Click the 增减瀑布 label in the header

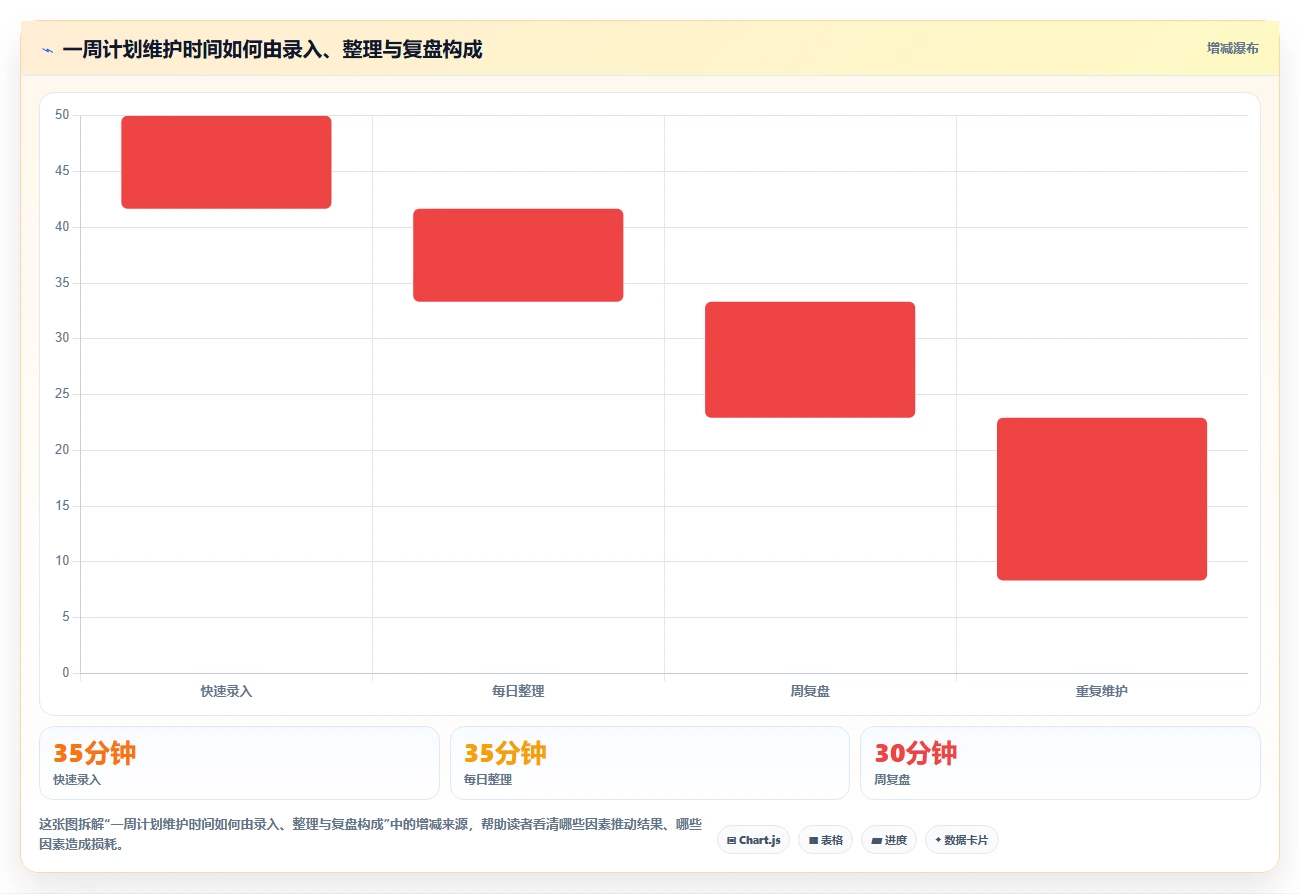tap(1232, 49)
